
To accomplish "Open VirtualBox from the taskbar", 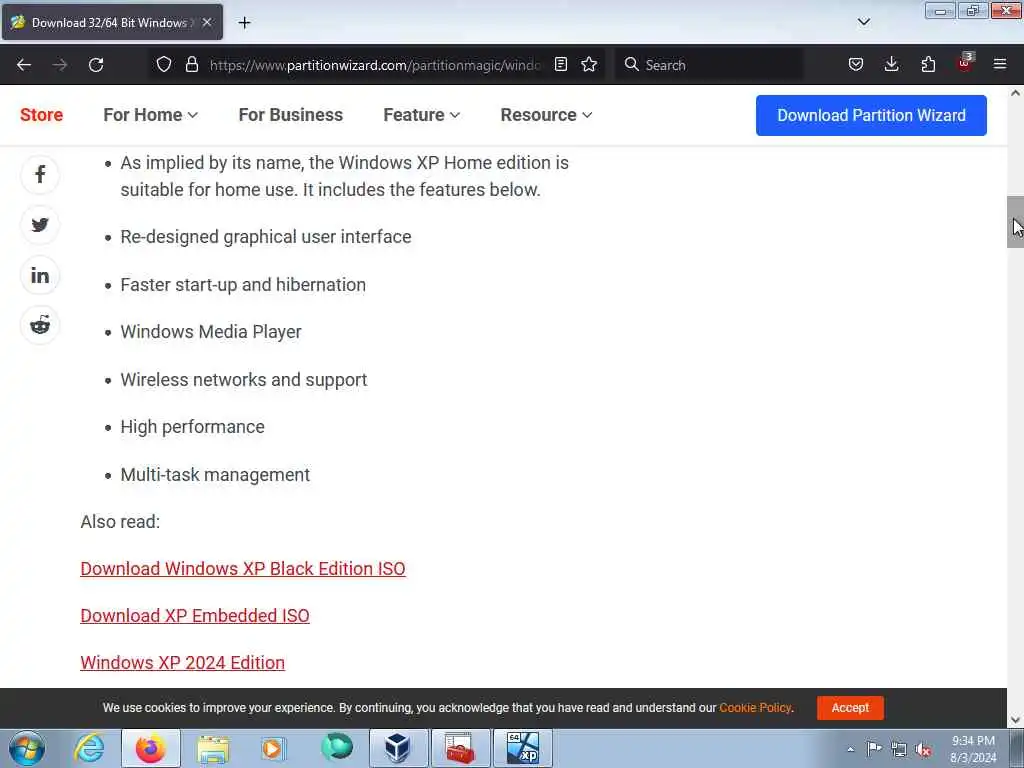I will tap(398, 748).
